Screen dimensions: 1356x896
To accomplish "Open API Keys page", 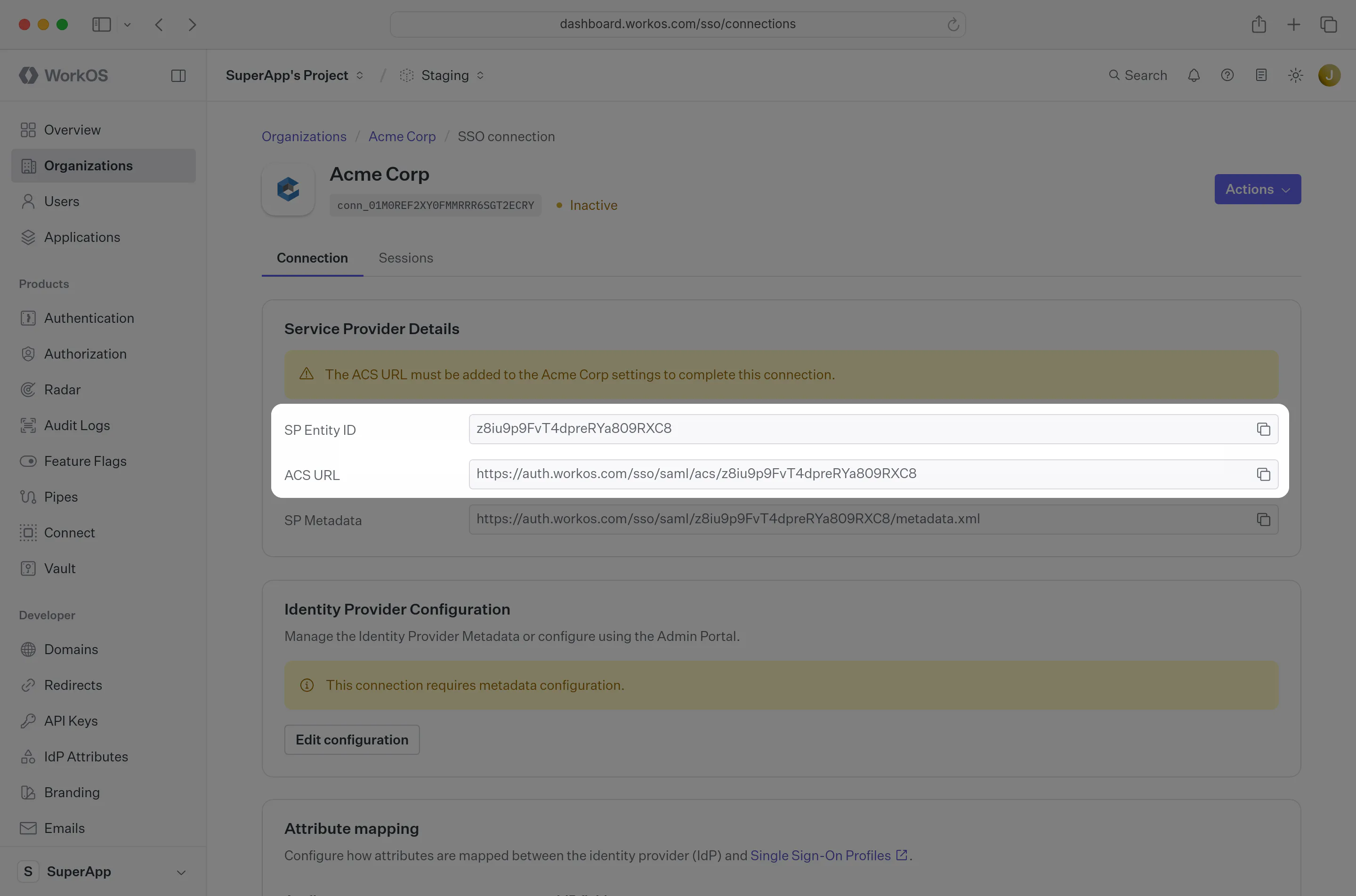I will [104, 721].
